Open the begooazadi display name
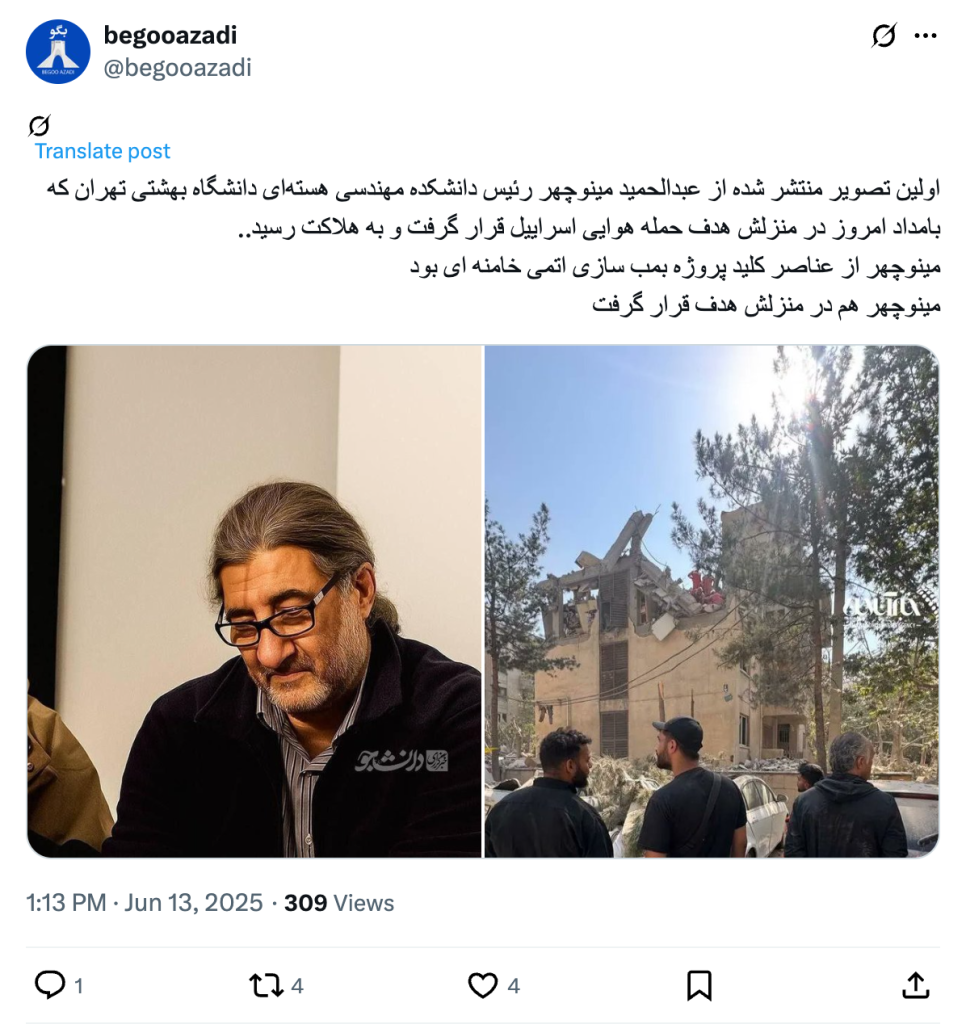This screenshot has height=1024, width=966. (x=170, y=35)
